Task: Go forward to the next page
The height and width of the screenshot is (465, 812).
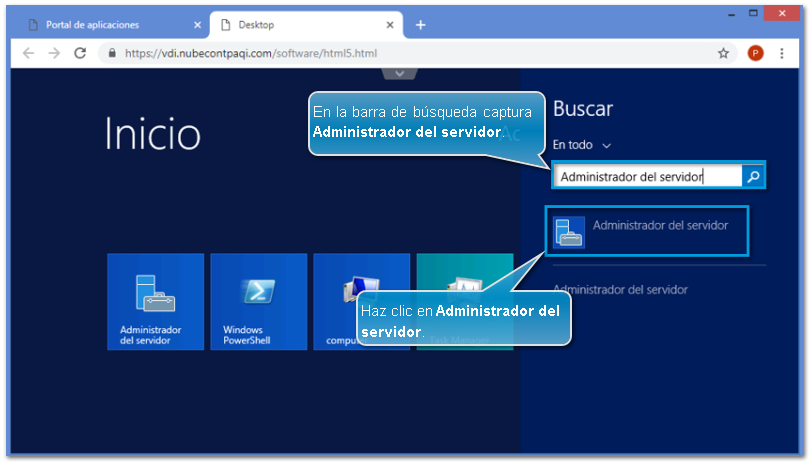Action: pos(54,53)
